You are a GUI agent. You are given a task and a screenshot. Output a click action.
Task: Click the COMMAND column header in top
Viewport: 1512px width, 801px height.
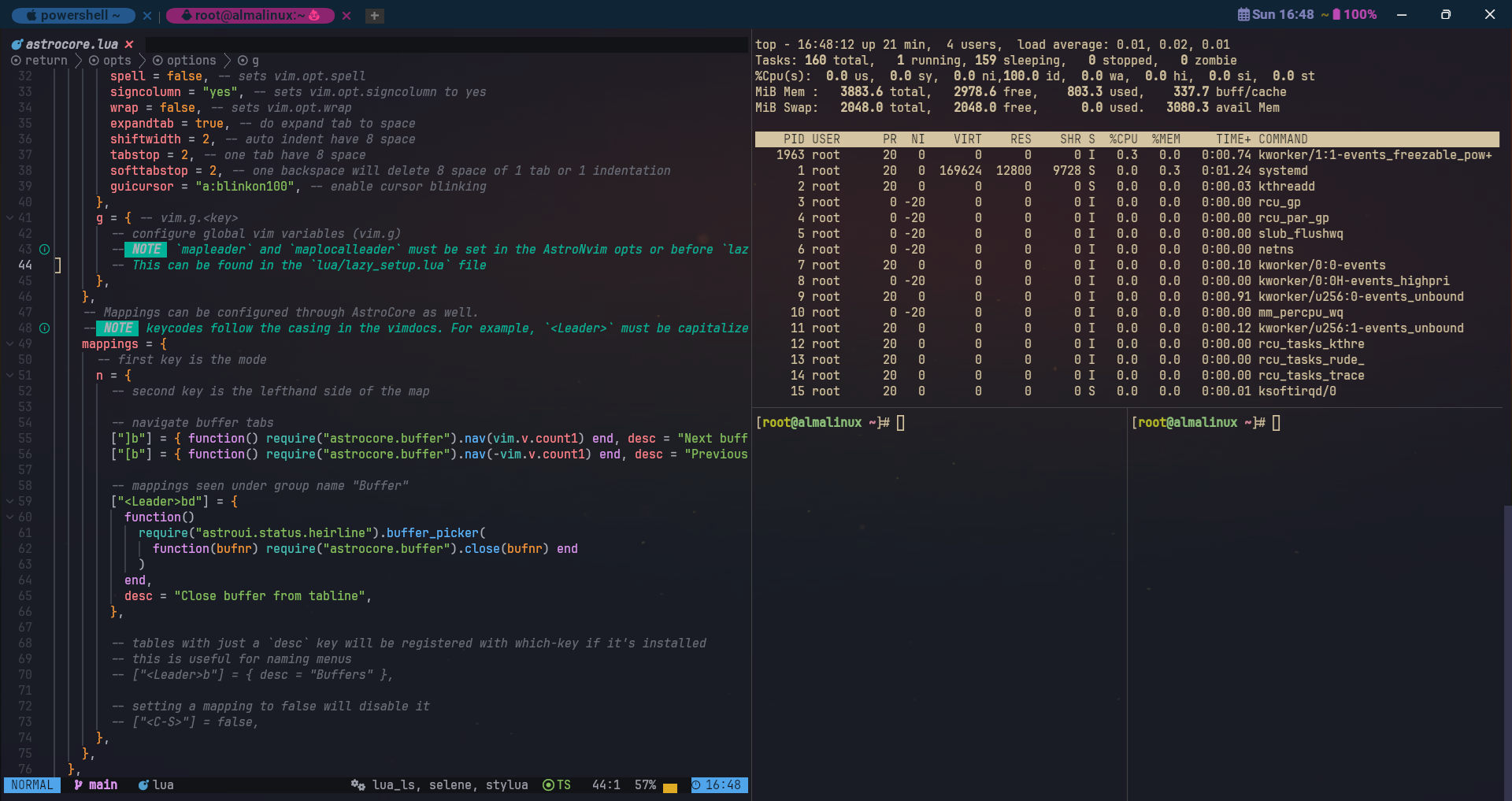coord(1283,139)
